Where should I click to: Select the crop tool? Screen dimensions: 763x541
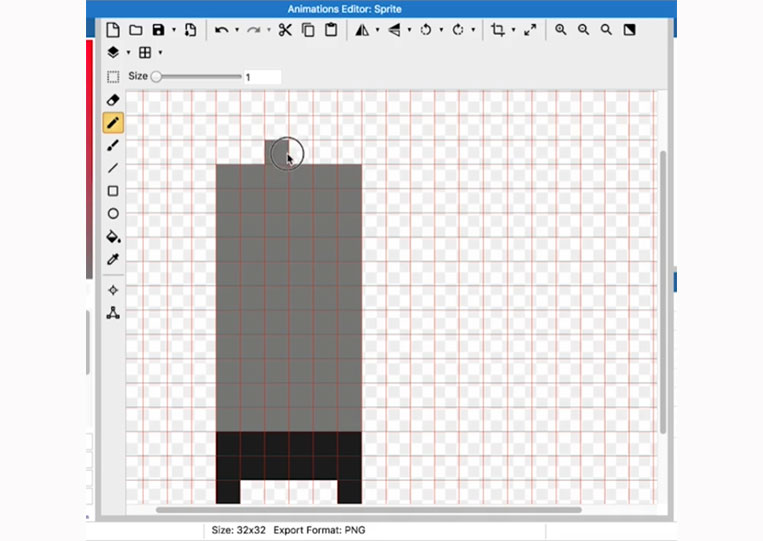[497, 30]
